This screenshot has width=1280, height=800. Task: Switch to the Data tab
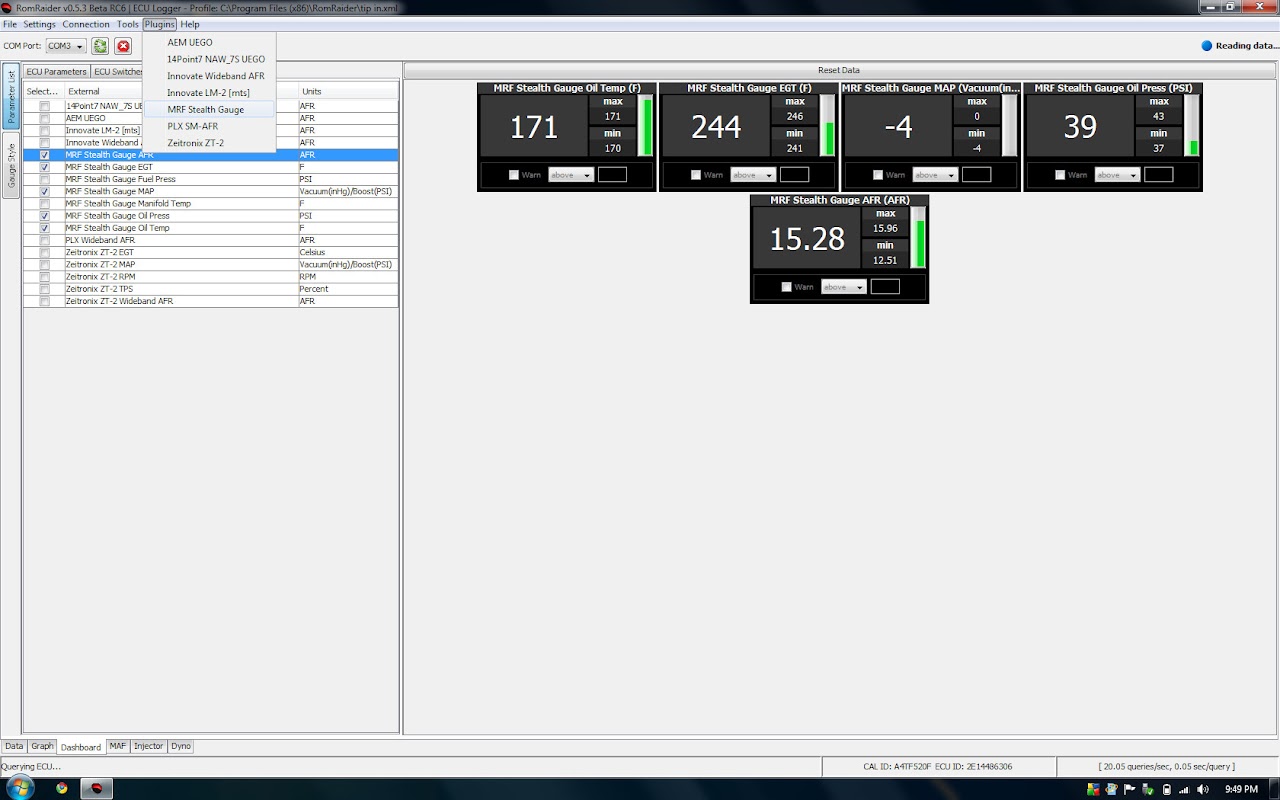[14, 746]
